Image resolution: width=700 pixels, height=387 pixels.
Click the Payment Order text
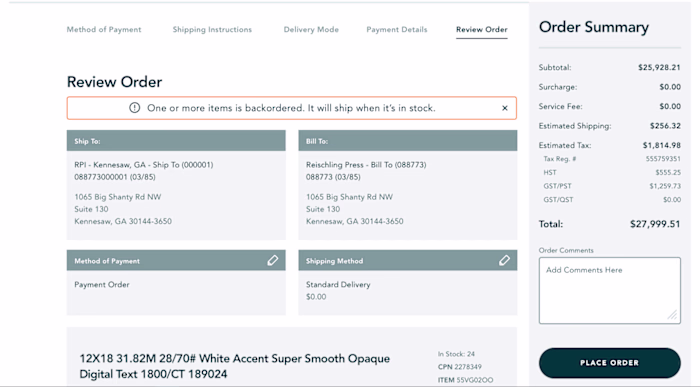(x=102, y=284)
